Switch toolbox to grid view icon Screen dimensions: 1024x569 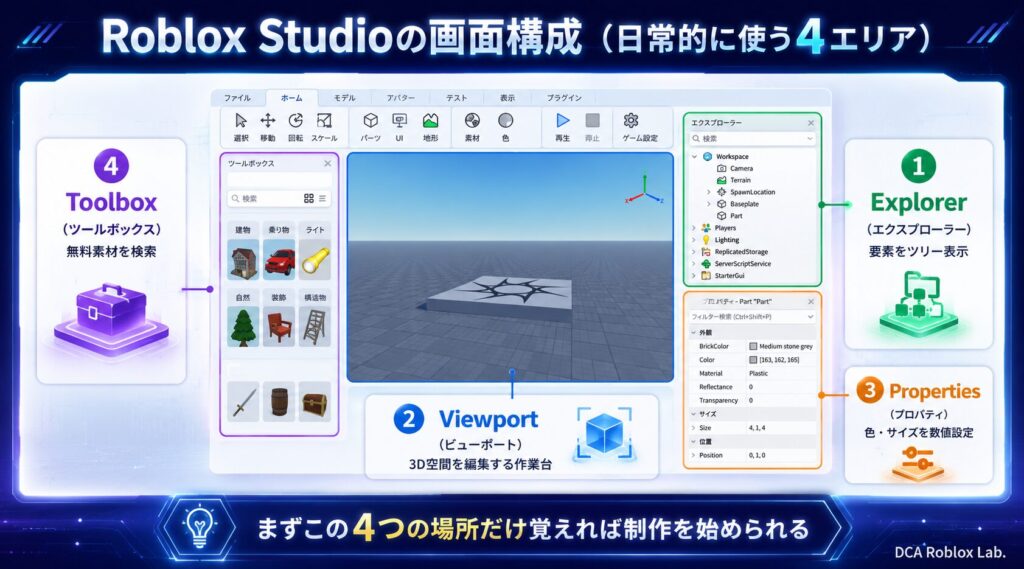click(x=309, y=198)
